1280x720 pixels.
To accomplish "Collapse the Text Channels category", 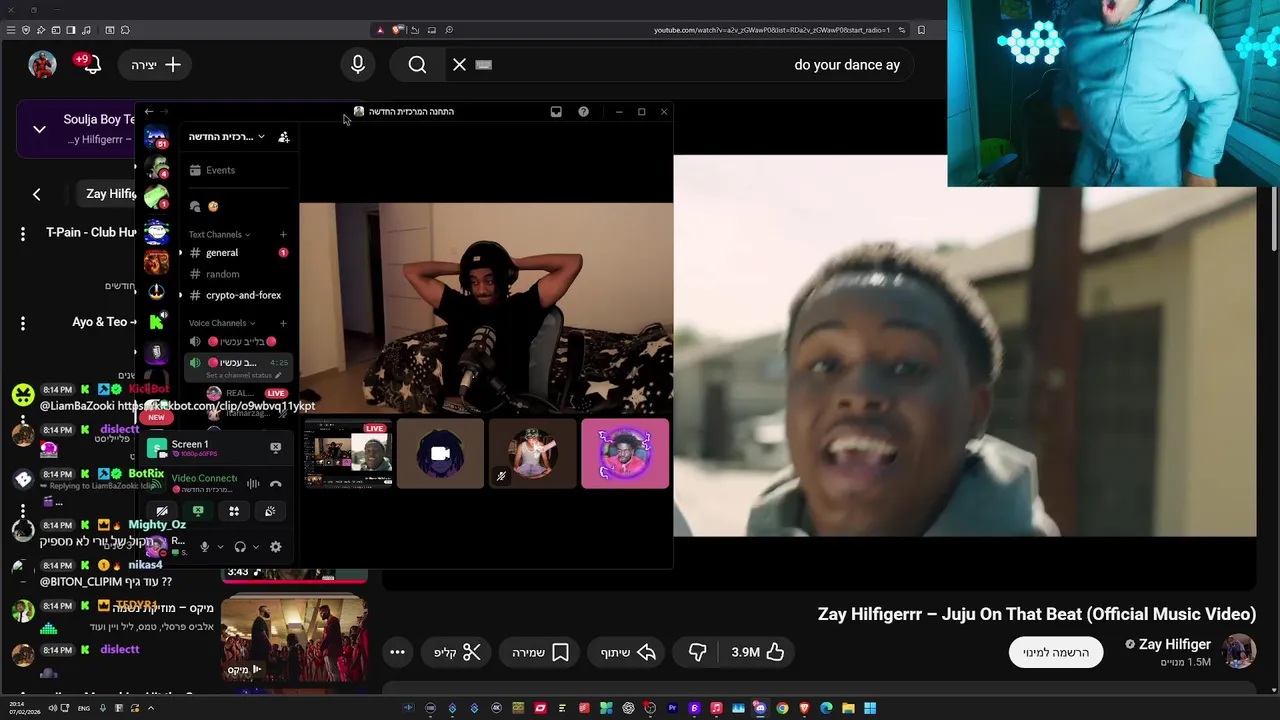I will 218,235.
